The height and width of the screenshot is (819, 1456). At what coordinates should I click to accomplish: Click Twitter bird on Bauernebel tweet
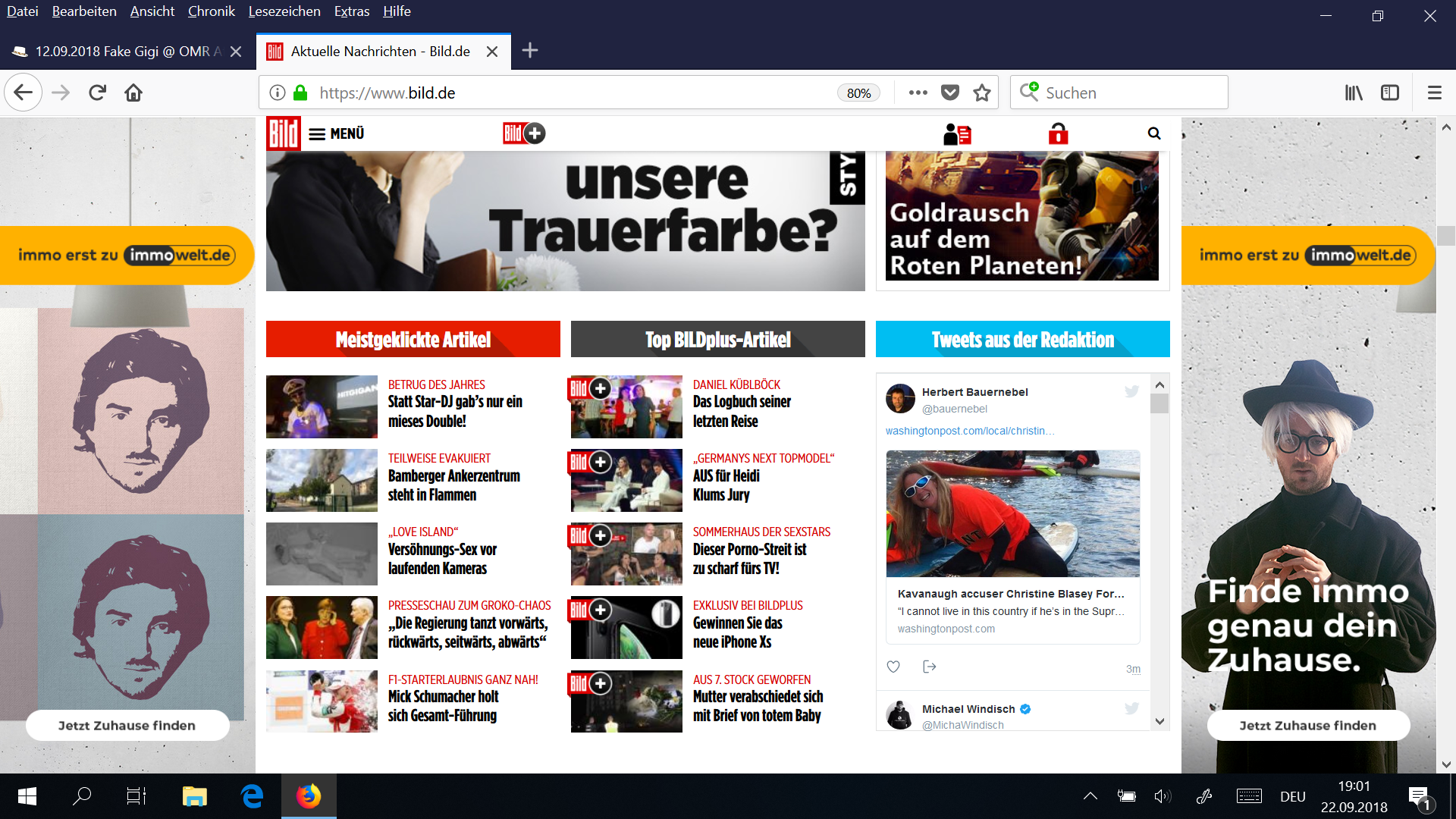click(1131, 391)
